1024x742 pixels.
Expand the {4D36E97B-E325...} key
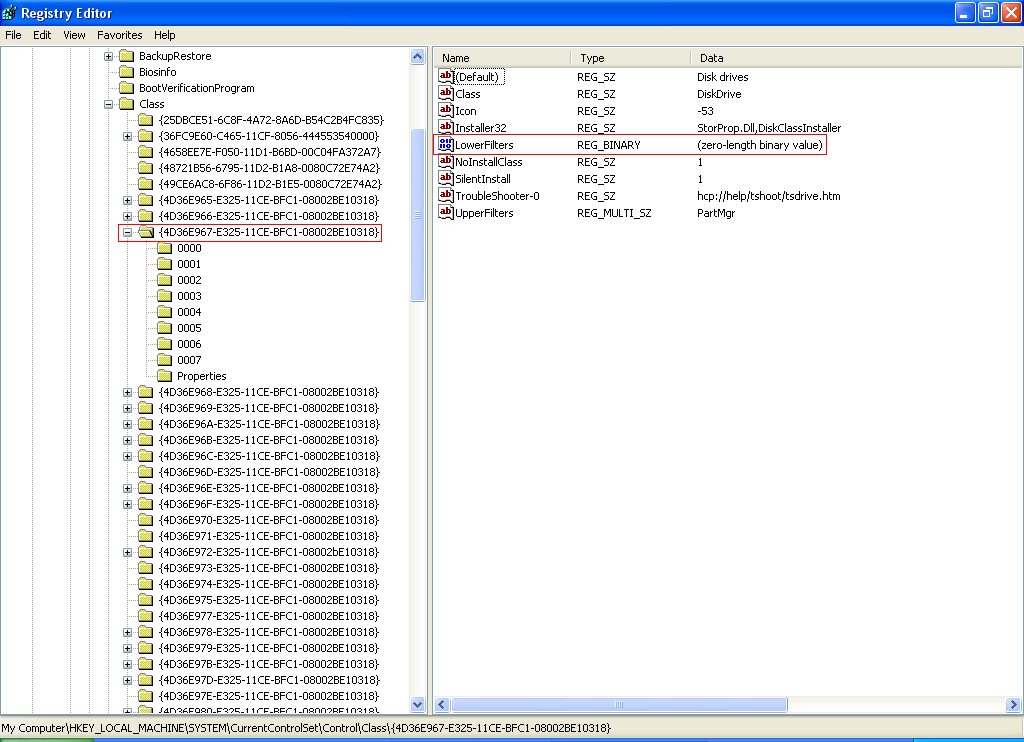point(127,664)
